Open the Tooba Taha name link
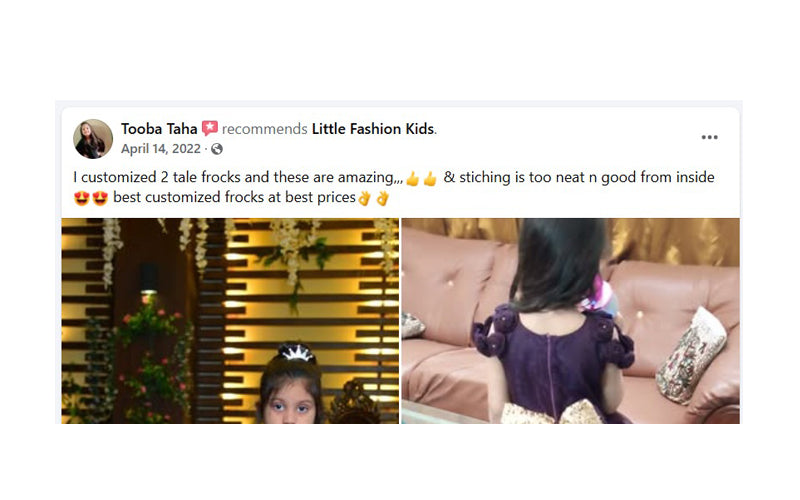Screen dimensions: 800x500 pyautogui.click(x=159, y=129)
